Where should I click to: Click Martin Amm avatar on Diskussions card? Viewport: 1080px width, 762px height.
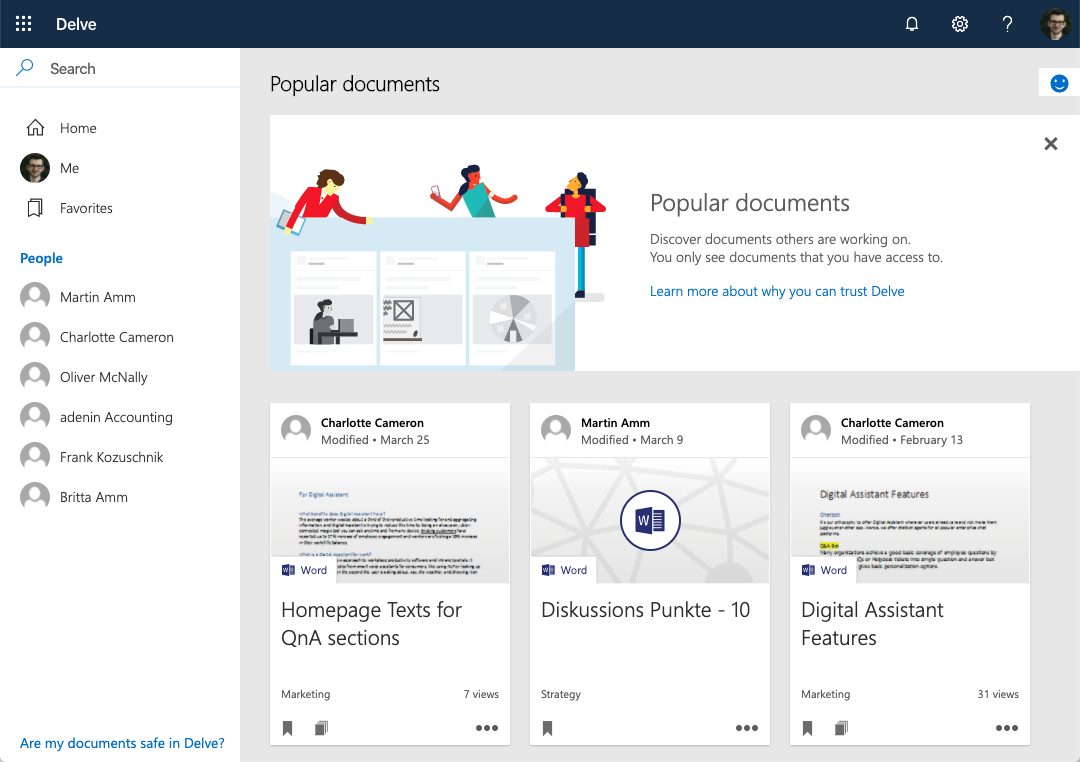coord(556,430)
